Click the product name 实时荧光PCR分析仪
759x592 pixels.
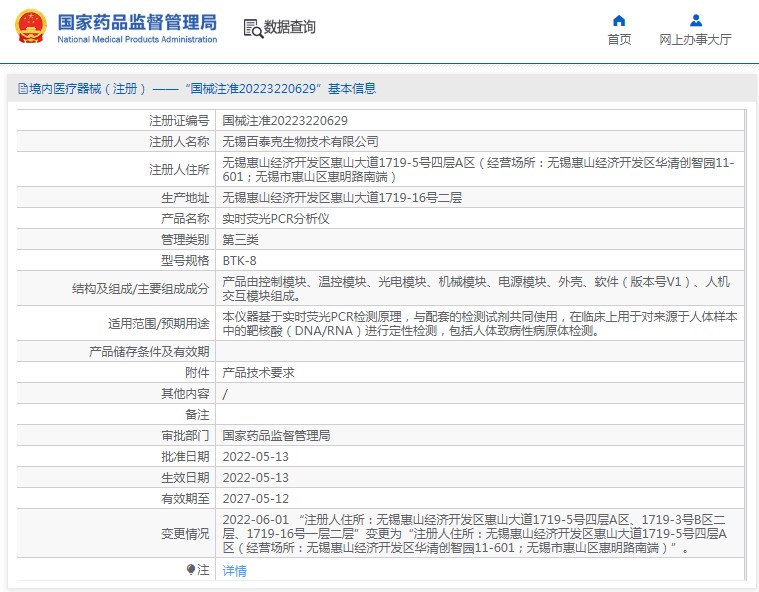275,218
